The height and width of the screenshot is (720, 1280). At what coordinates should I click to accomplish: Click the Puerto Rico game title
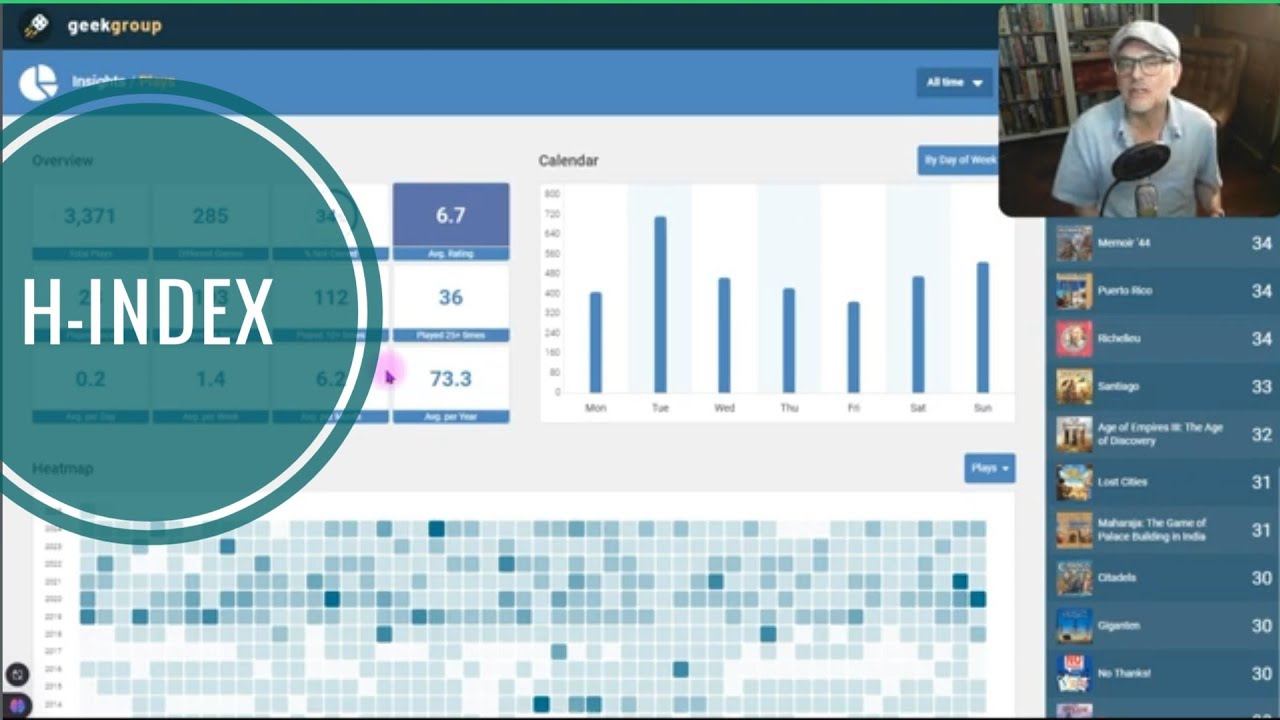[x=1124, y=291]
